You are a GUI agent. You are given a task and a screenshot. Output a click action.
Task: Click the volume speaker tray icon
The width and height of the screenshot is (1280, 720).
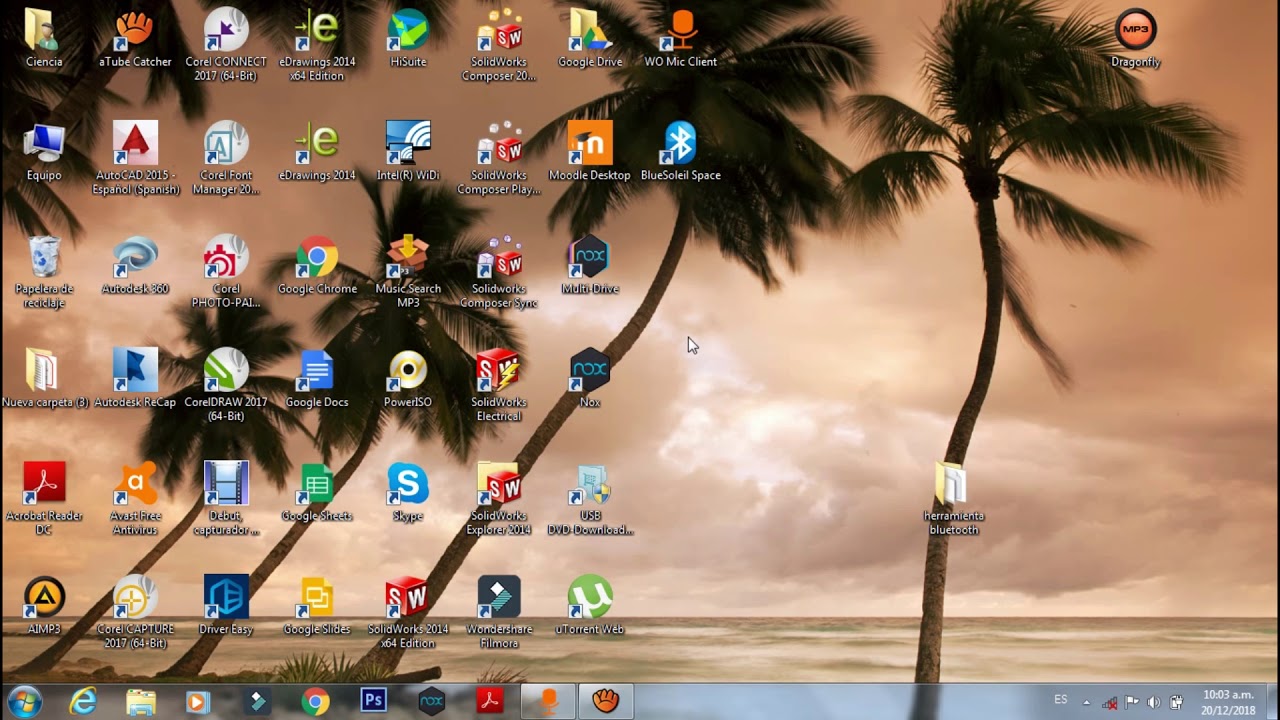click(x=1154, y=702)
